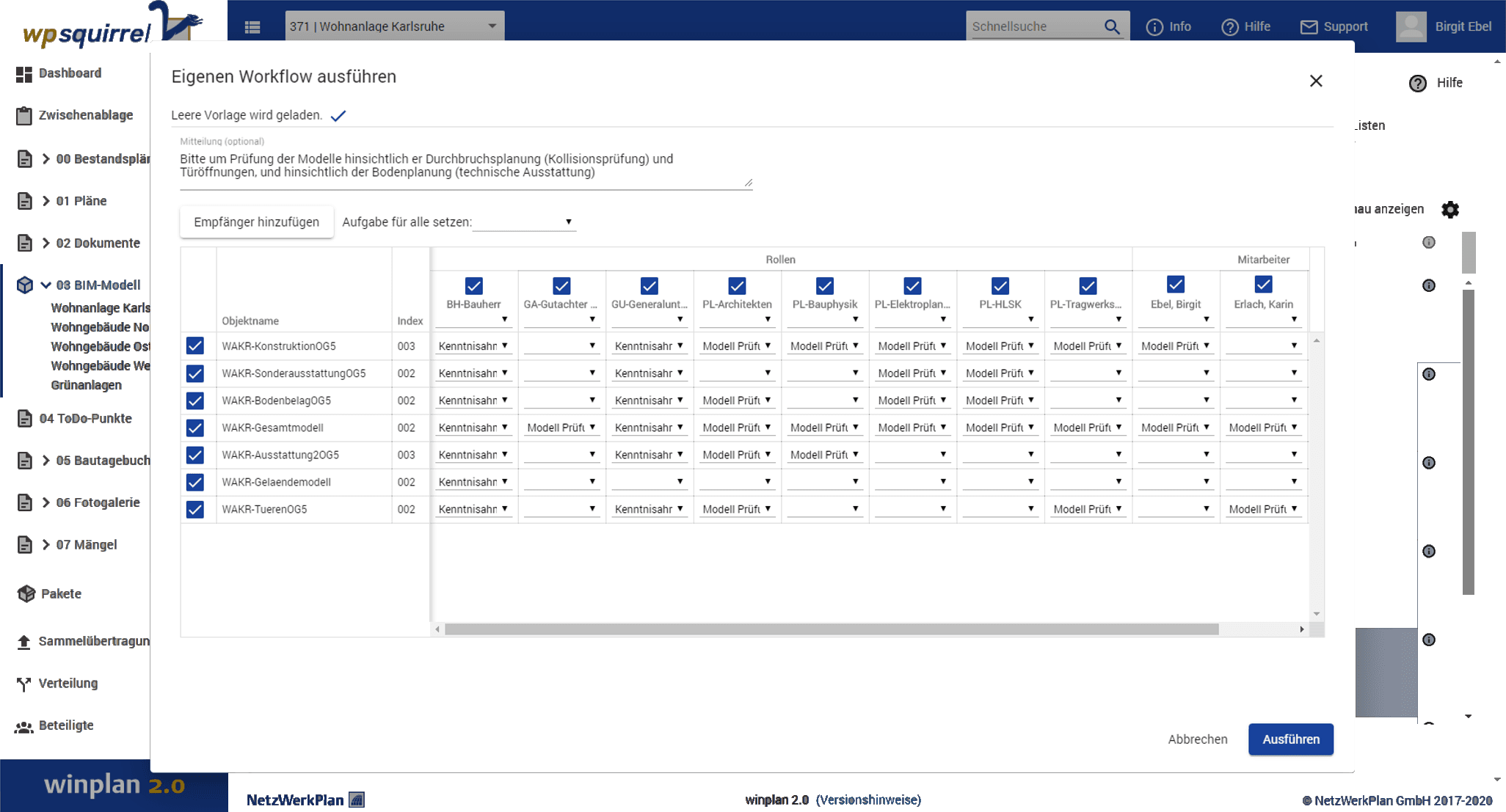
Task: Click the Index column header
Action: pyautogui.click(x=410, y=321)
